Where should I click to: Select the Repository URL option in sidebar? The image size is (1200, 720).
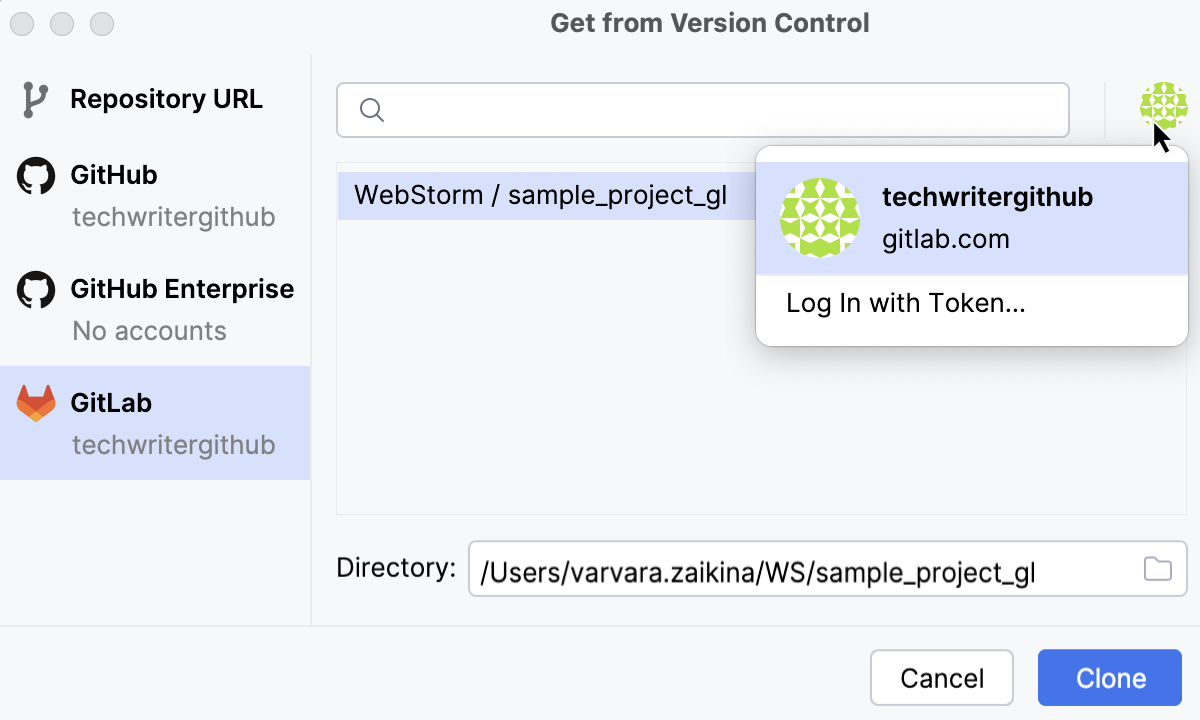pos(166,99)
